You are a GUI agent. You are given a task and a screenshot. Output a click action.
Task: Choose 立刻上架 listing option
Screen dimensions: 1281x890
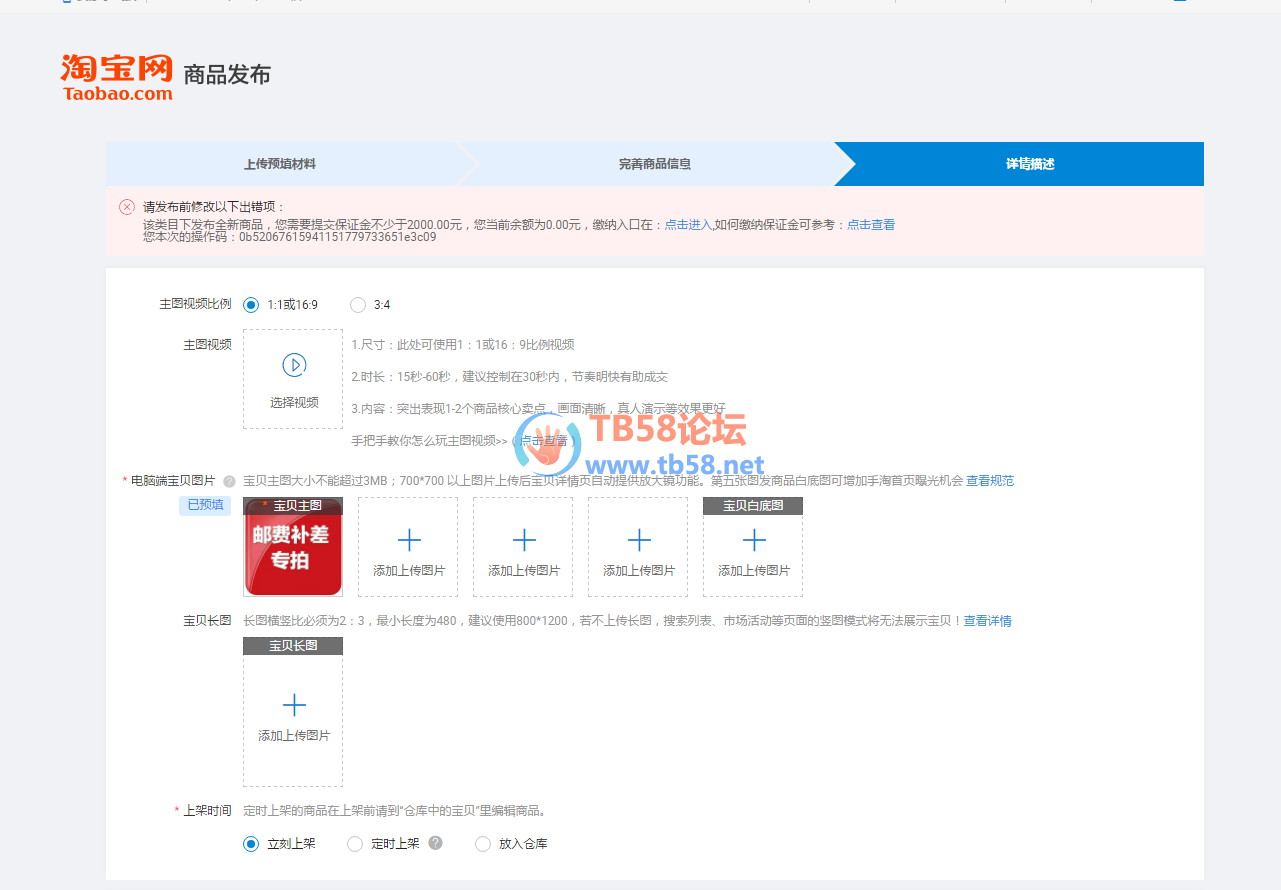[x=251, y=844]
